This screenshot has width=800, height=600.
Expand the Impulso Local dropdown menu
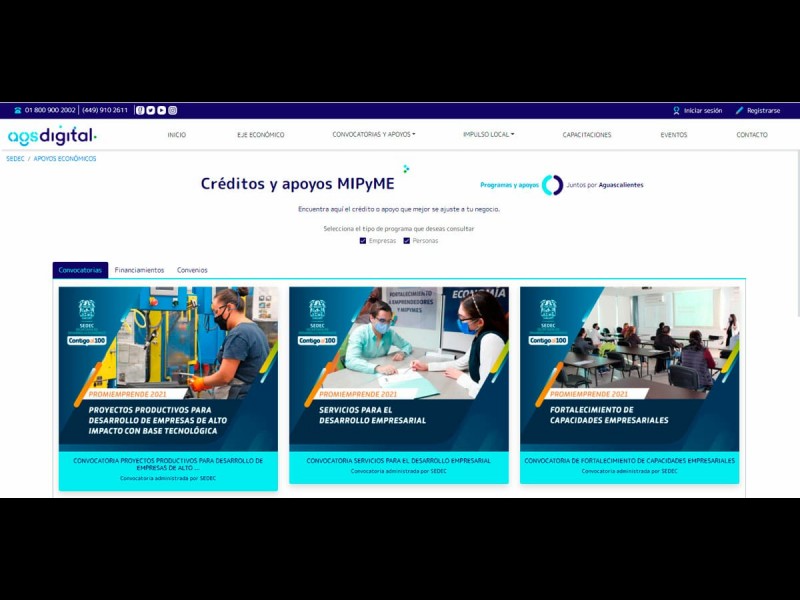tap(488, 134)
